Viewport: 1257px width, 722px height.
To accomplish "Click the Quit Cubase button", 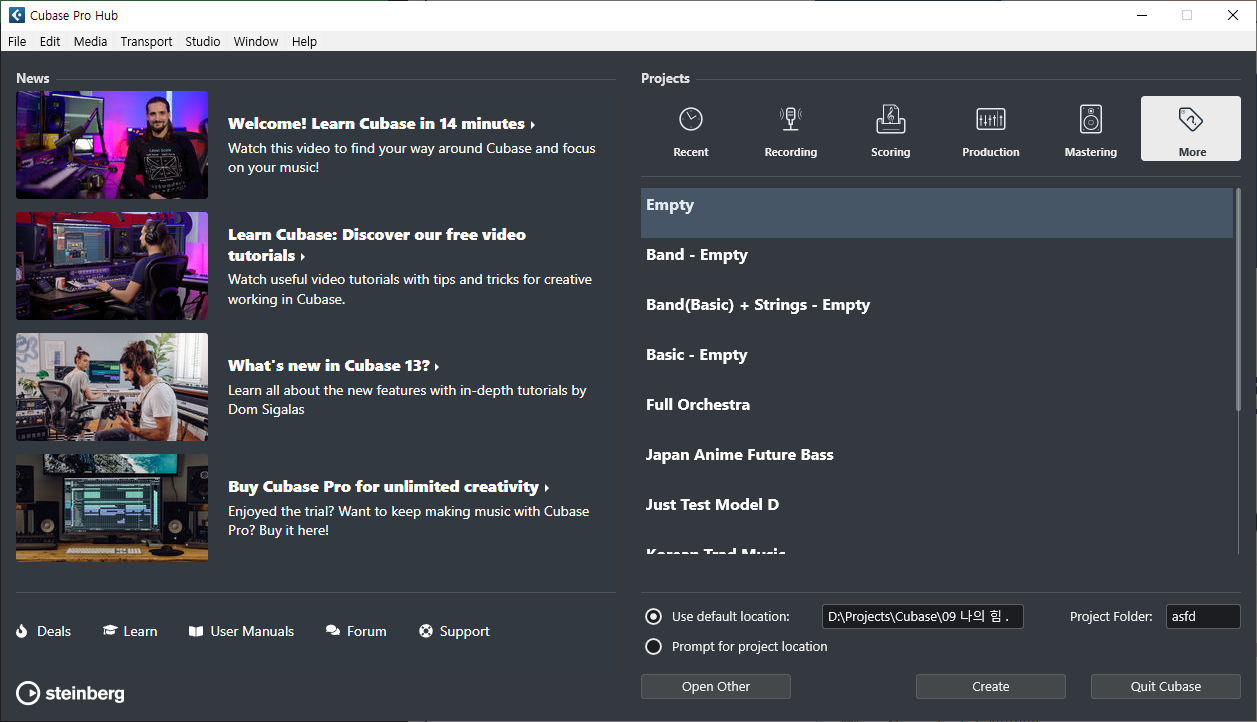I will 1166,686.
